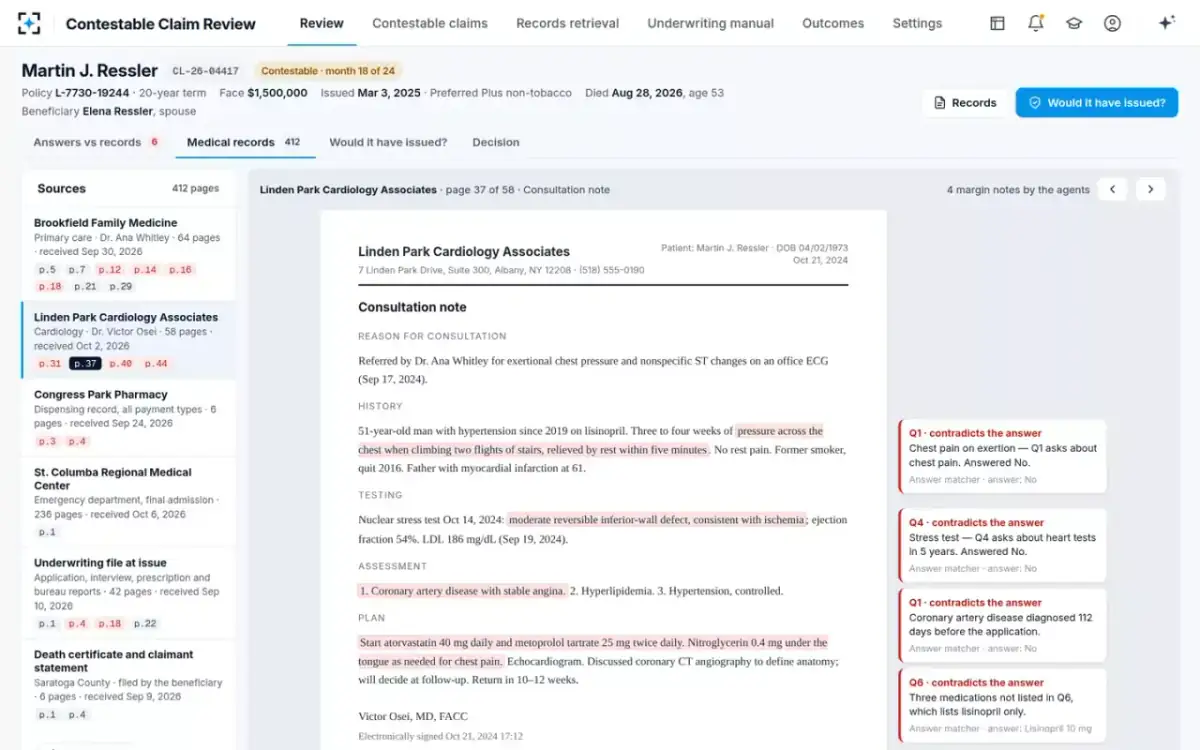Jump to p.44 of Linden Park Cardiology
1200x750 pixels.
(x=156, y=364)
